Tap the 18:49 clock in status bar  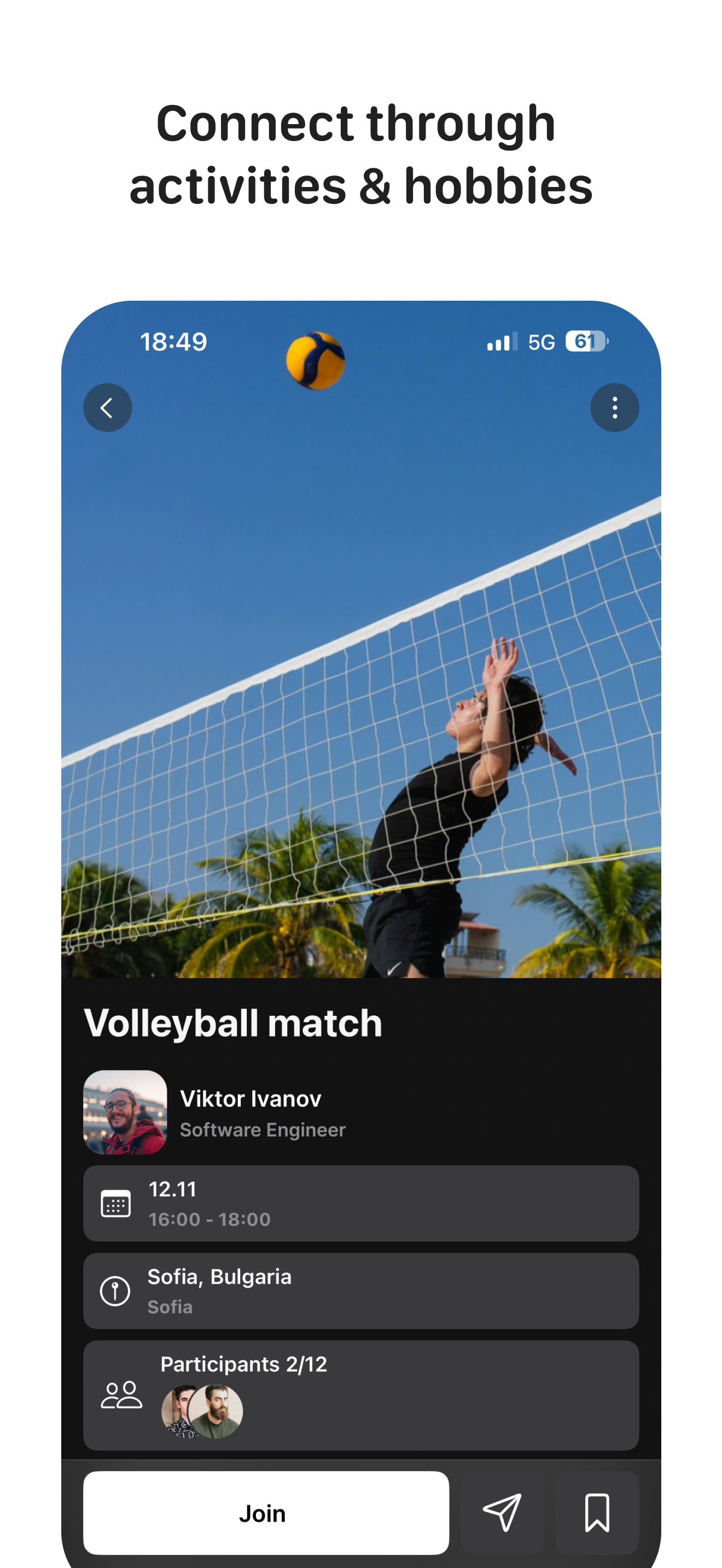pyautogui.click(x=174, y=342)
